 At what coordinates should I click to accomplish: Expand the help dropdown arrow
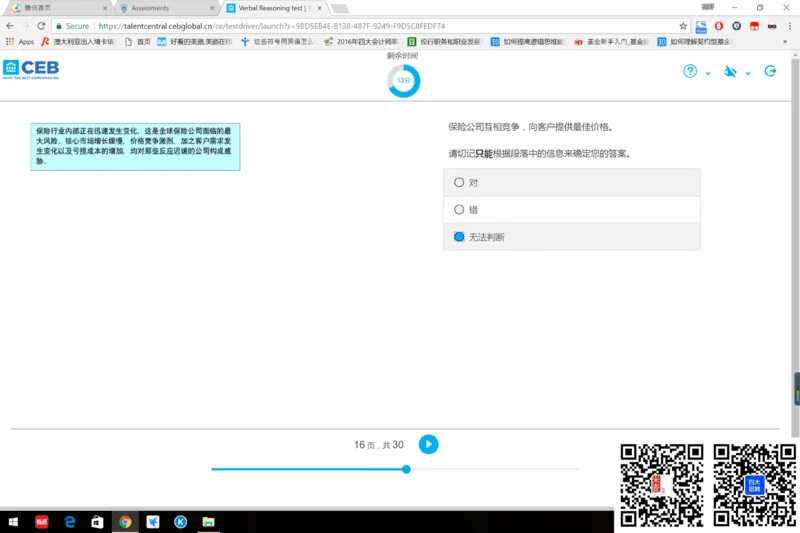(708, 73)
